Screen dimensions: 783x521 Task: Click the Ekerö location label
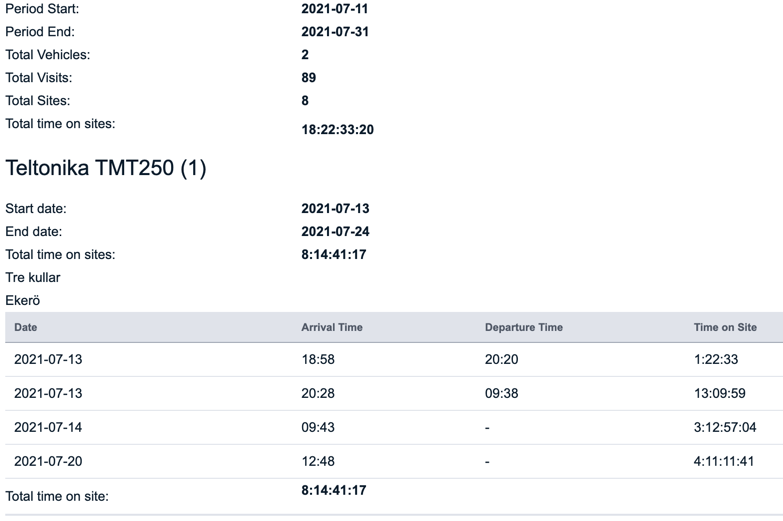(x=23, y=300)
